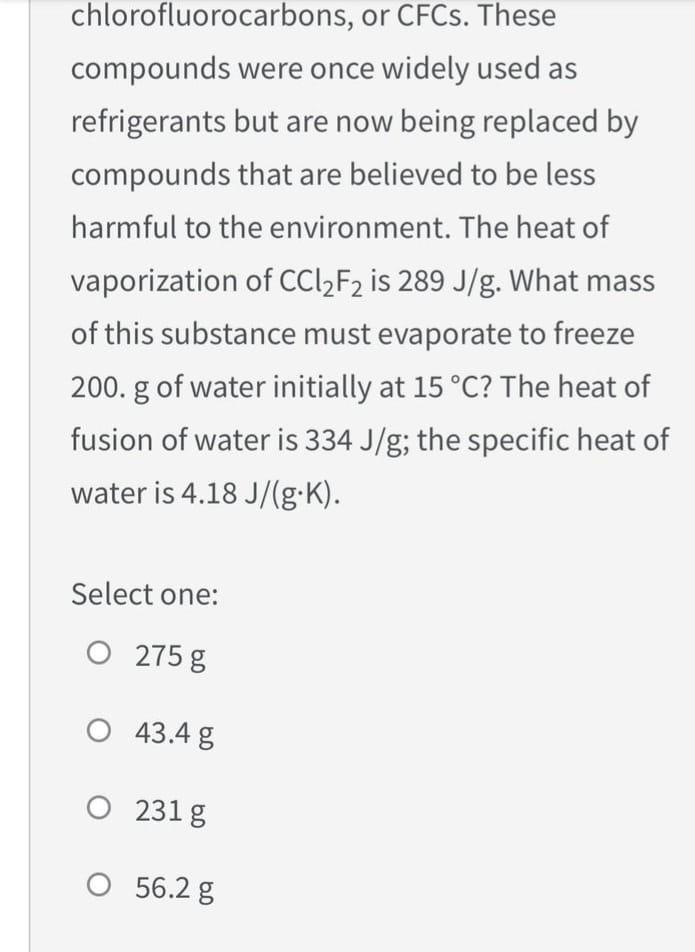Select the 43.4 g radio button
This screenshot has width=695, height=952.
98,733
